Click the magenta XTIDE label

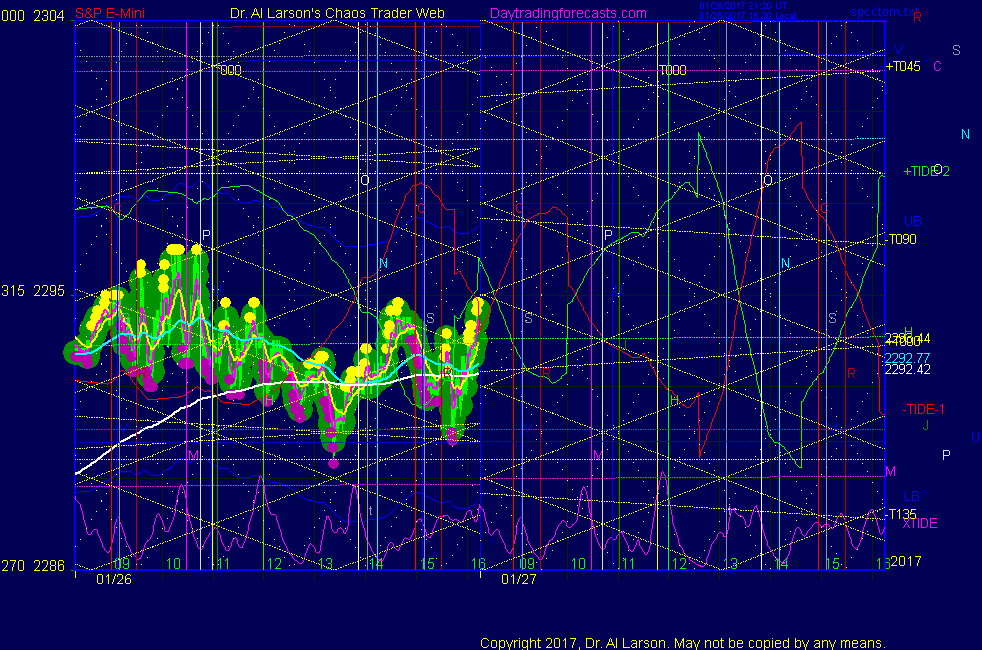(919, 524)
